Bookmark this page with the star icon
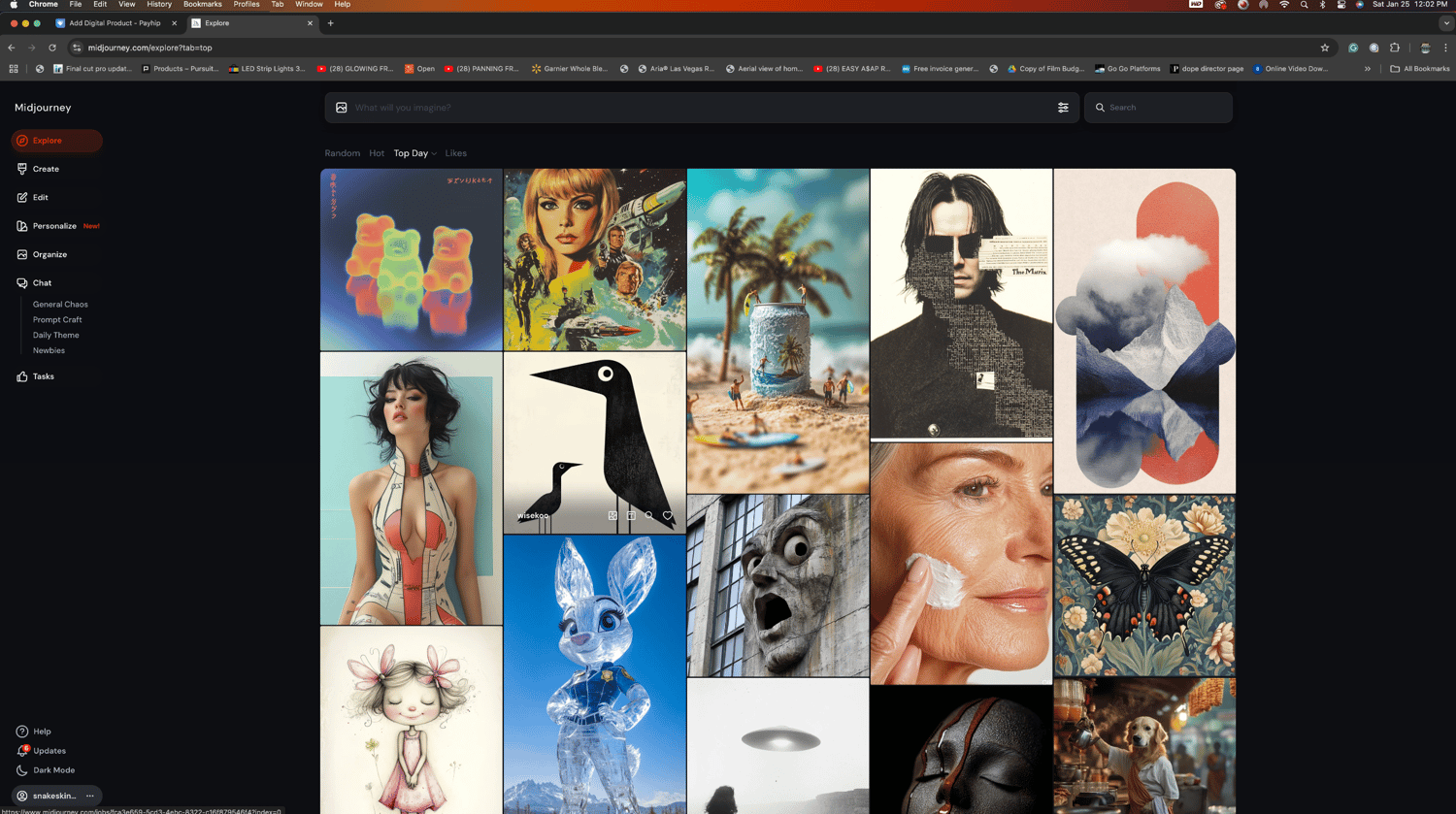 tap(1325, 48)
